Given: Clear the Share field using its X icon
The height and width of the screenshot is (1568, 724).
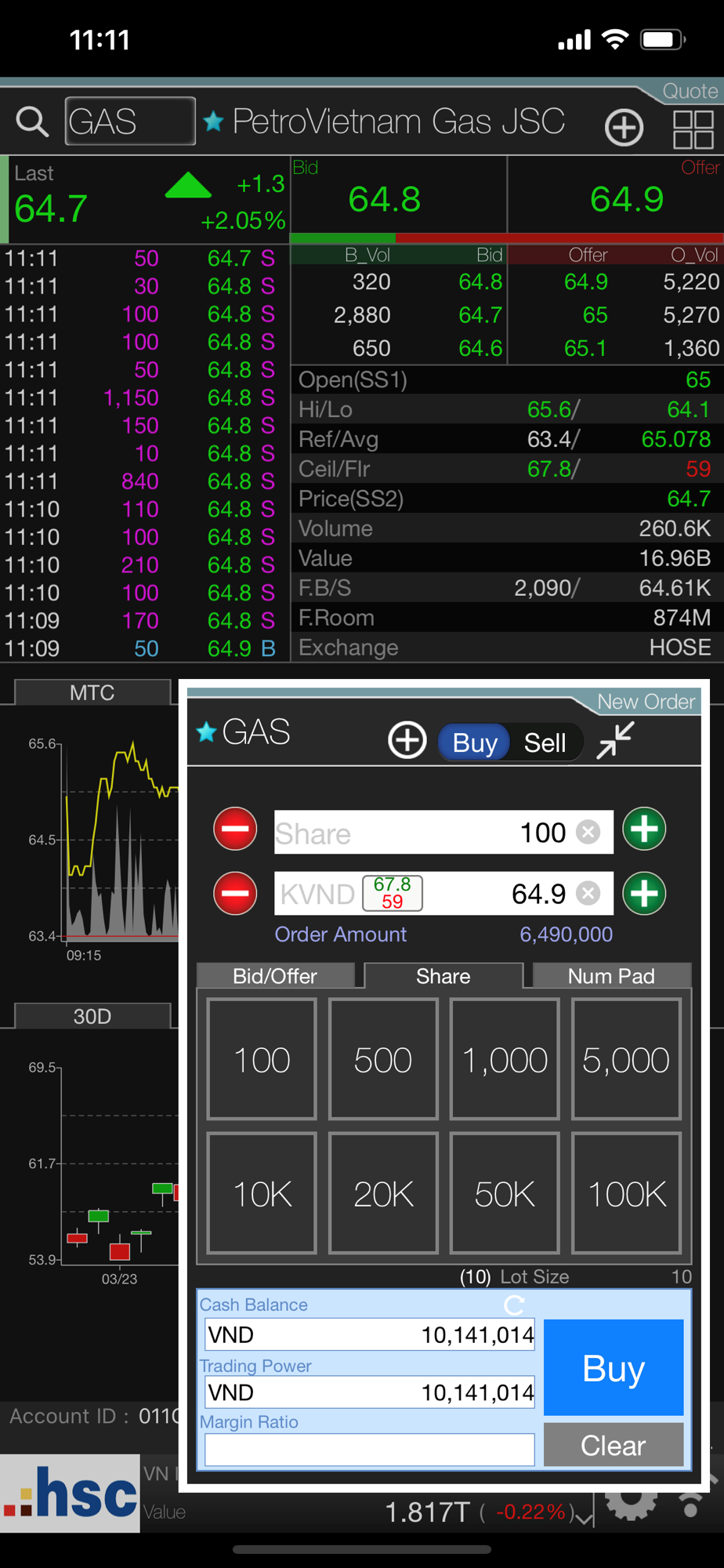Looking at the screenshot, I should pos(588,832).
